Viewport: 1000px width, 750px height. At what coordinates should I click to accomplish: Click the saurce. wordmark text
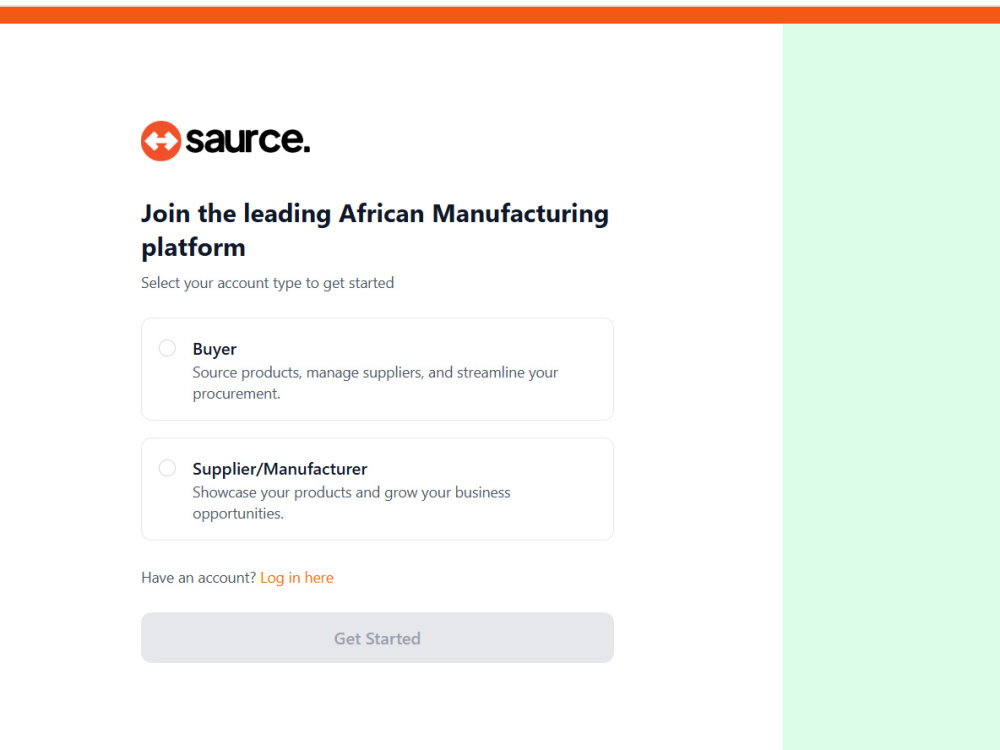(247, 140)
